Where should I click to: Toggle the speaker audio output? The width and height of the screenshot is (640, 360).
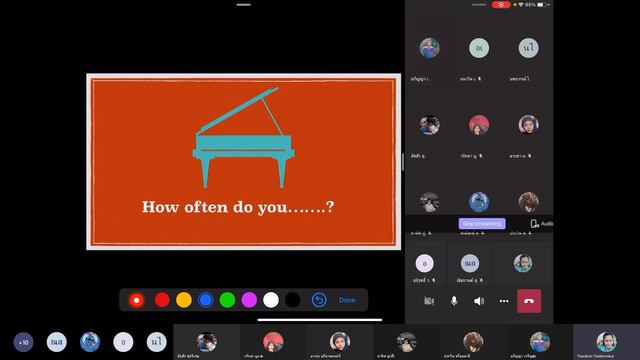(x=479, y=301)
